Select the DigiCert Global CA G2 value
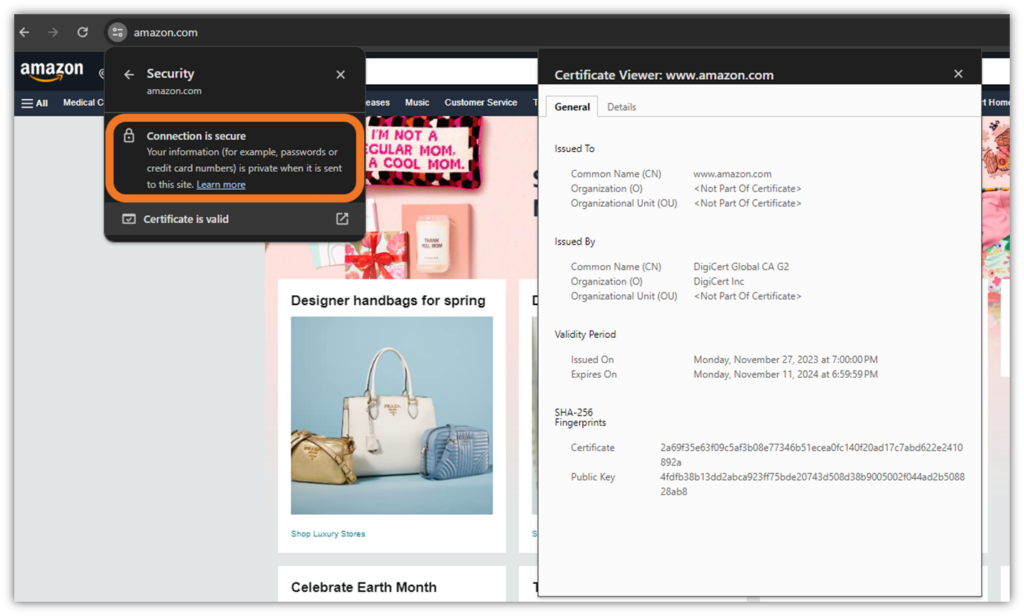This screenshot has height=616, width=1024. (741, 267)
